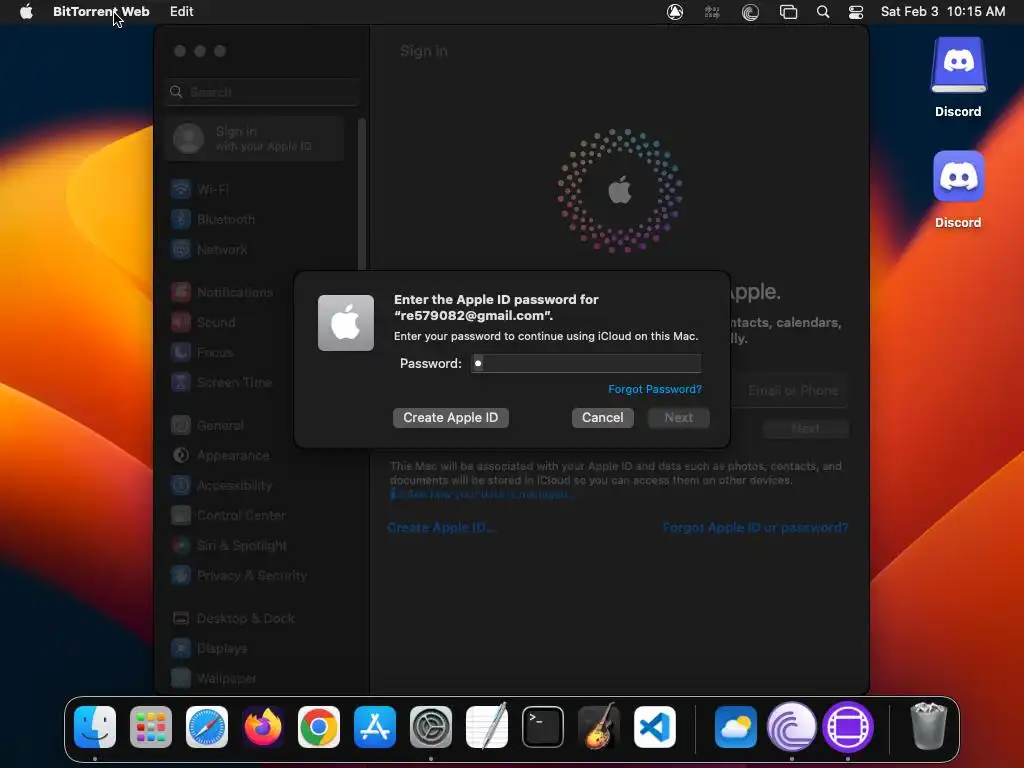Image resolution: width=1024 pixels, height=768 pixels.
Task: Click Spotlight search in menu bar
Action: [823, 12]
